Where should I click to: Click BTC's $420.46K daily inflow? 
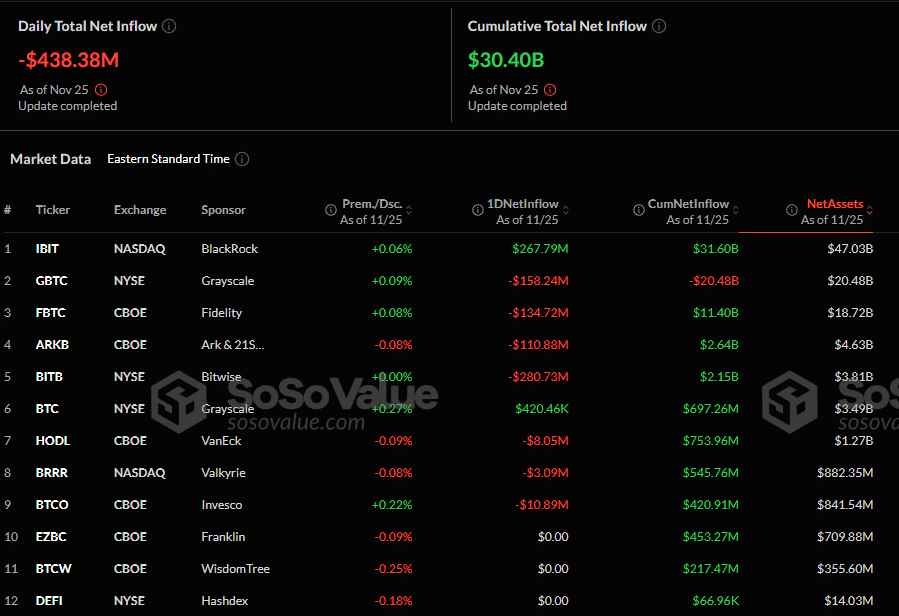[x=542, y=409]
